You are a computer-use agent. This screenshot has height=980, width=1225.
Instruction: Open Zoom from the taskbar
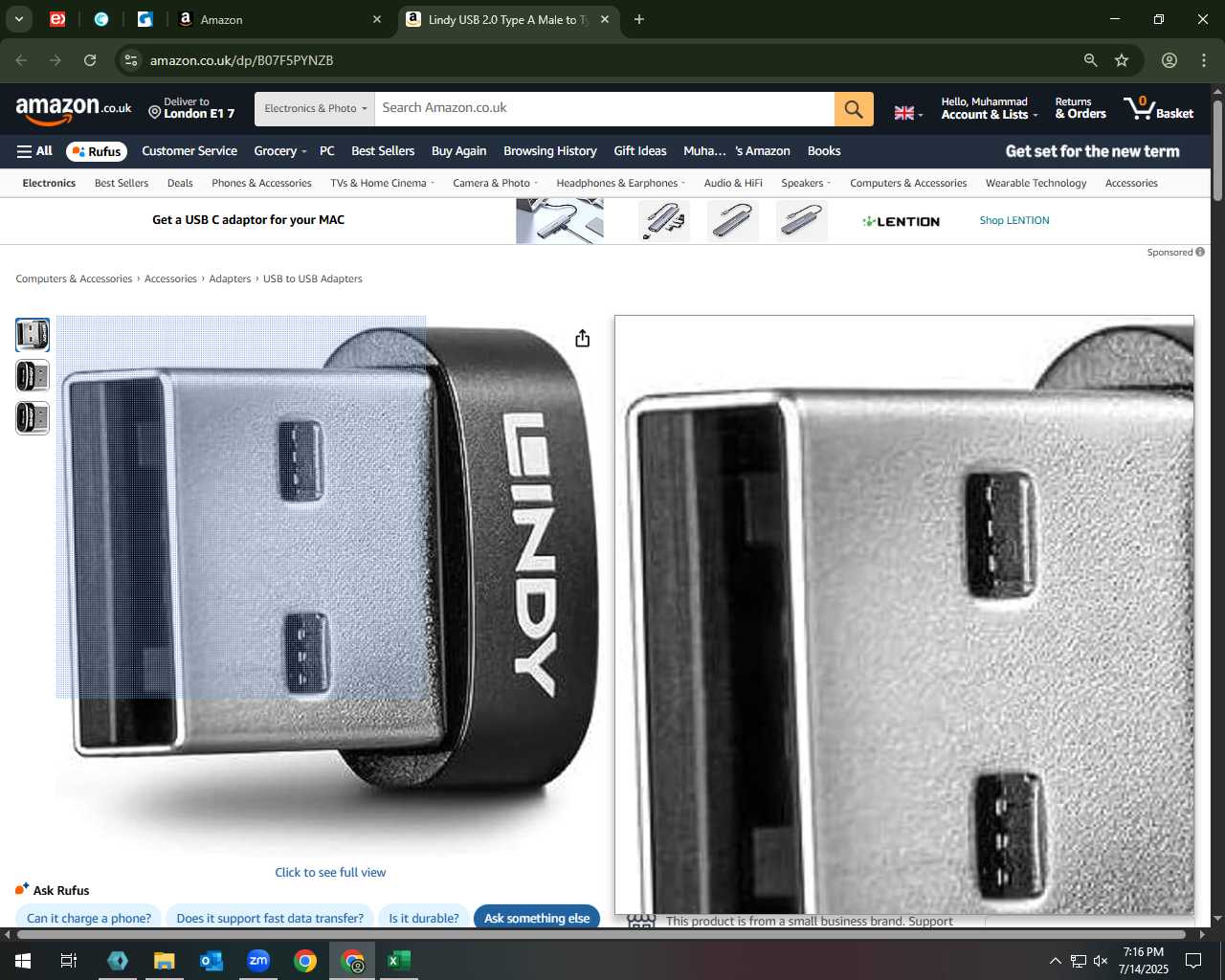pyautogui.click(x=258, y=961)
